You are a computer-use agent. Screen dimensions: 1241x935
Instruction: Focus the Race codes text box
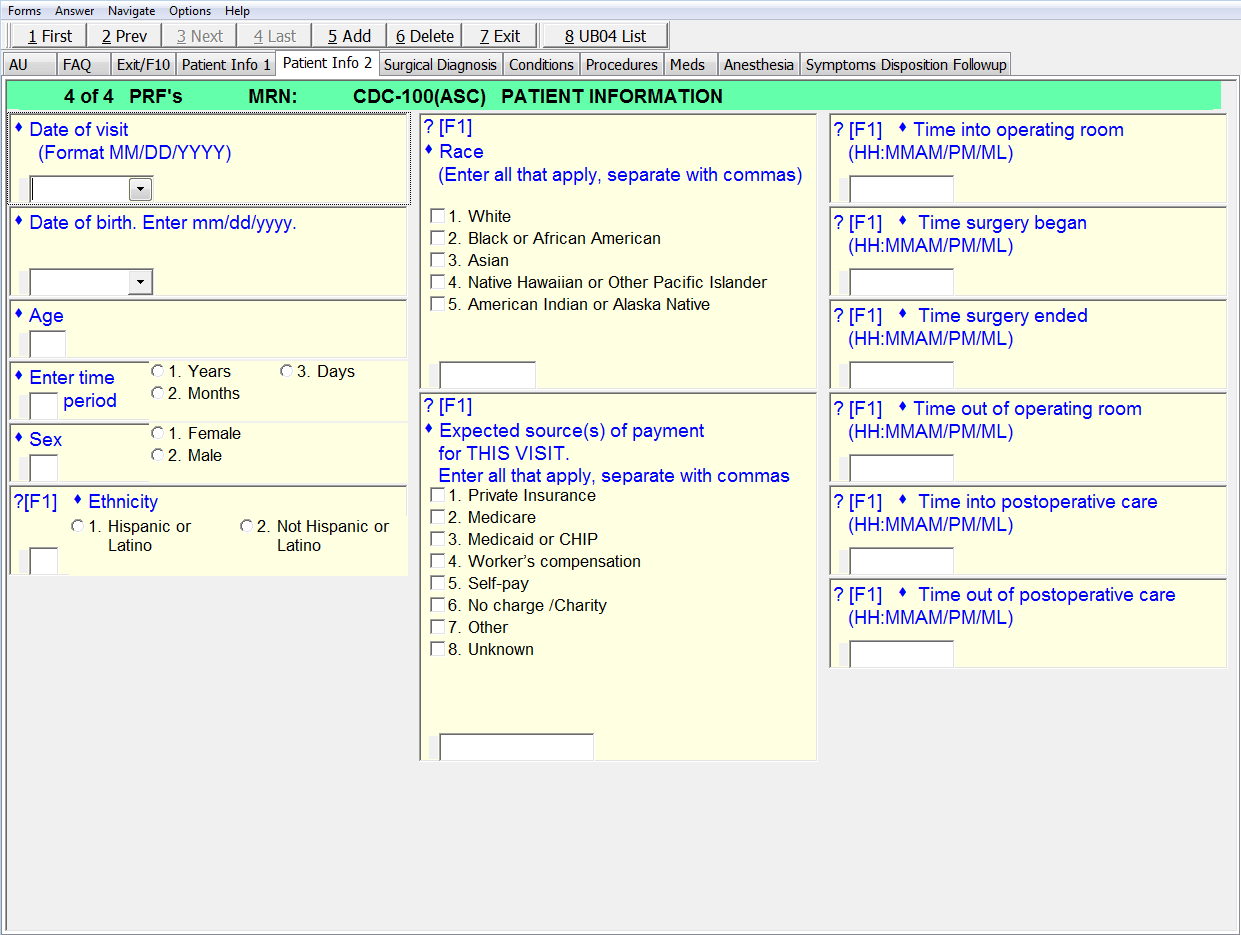pos(487,375)
